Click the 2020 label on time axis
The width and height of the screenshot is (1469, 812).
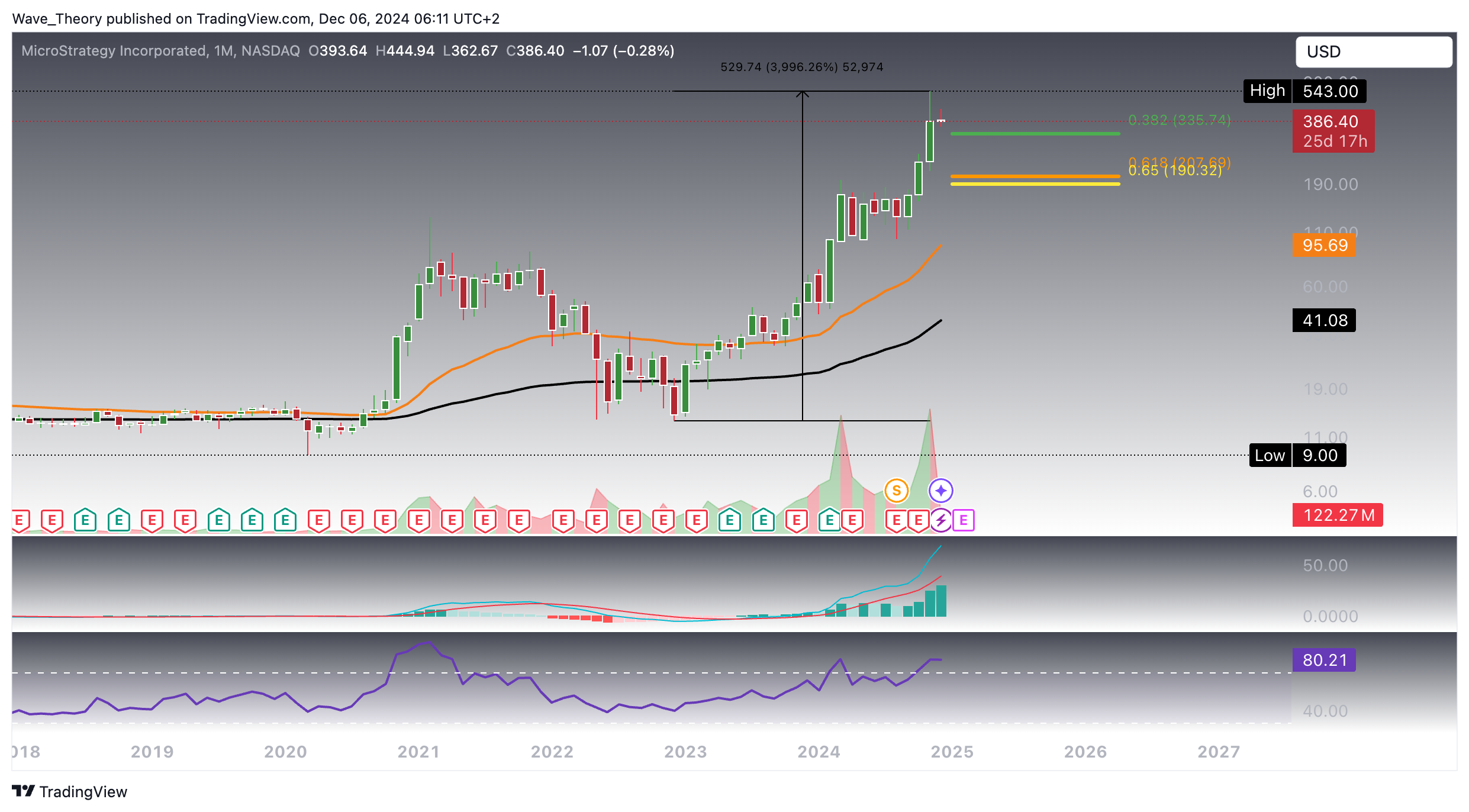[285, 752]
